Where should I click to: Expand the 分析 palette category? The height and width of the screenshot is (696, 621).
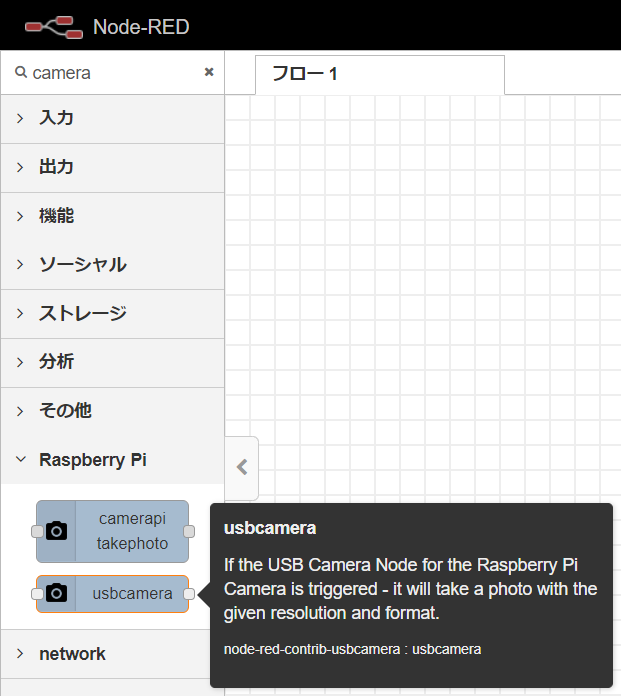tap(112, 363)
